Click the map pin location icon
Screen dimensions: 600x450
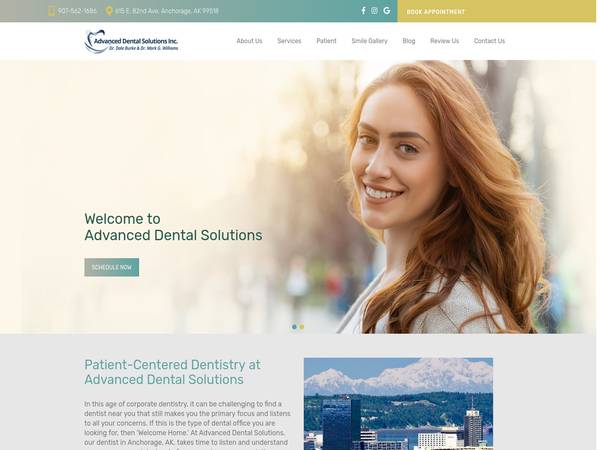(x=109, y=11)
